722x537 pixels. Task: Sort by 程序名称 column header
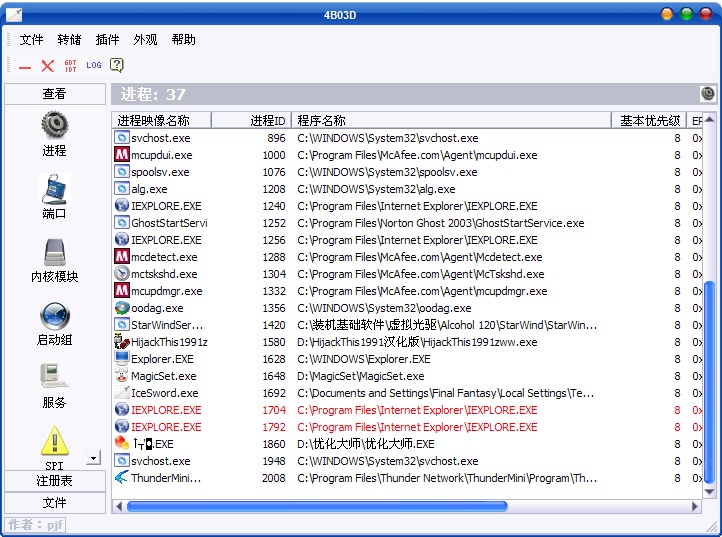pyautogui.click(x=451, y=121)
